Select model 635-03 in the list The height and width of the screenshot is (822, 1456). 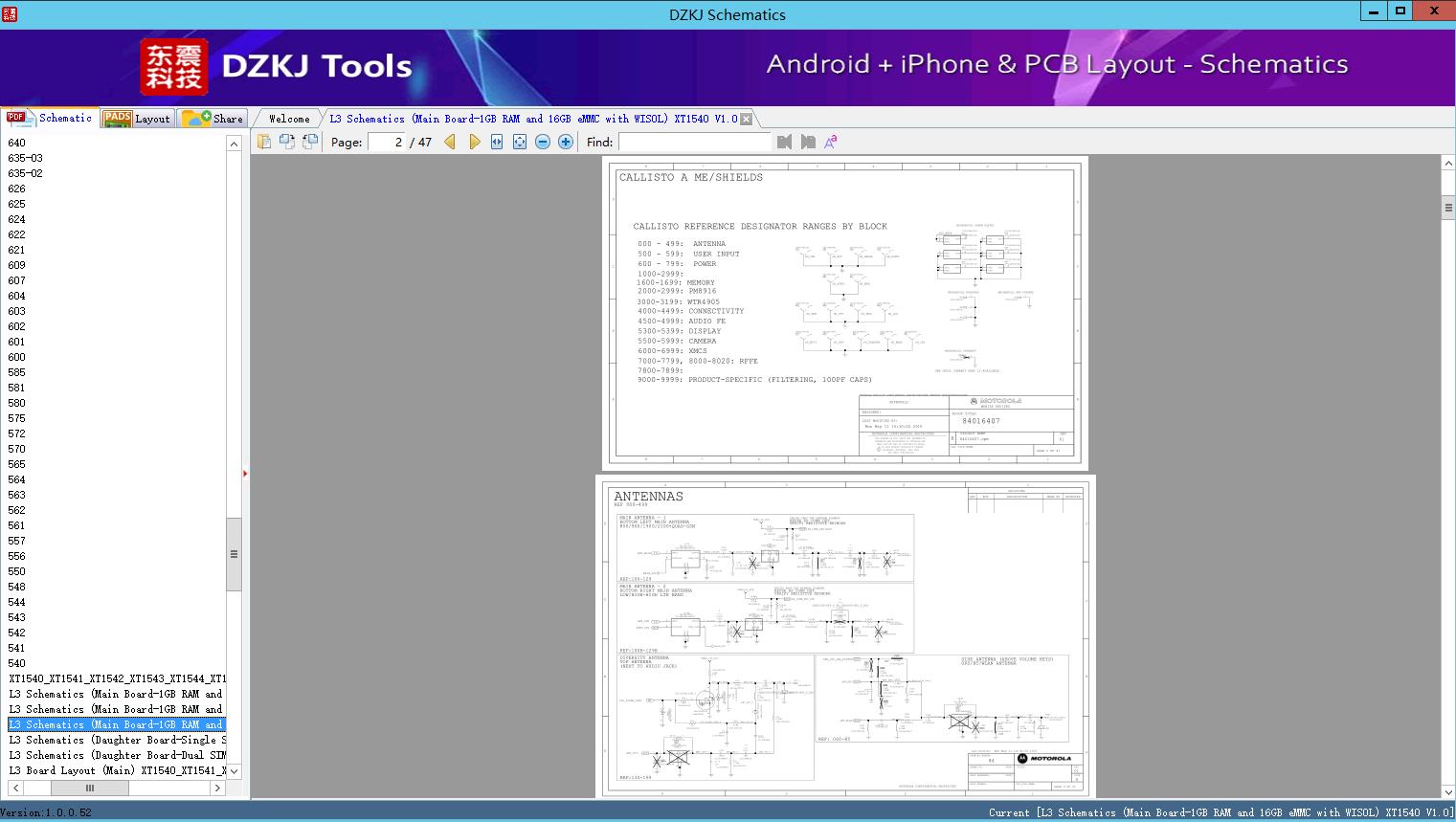[x=26, y=158]
